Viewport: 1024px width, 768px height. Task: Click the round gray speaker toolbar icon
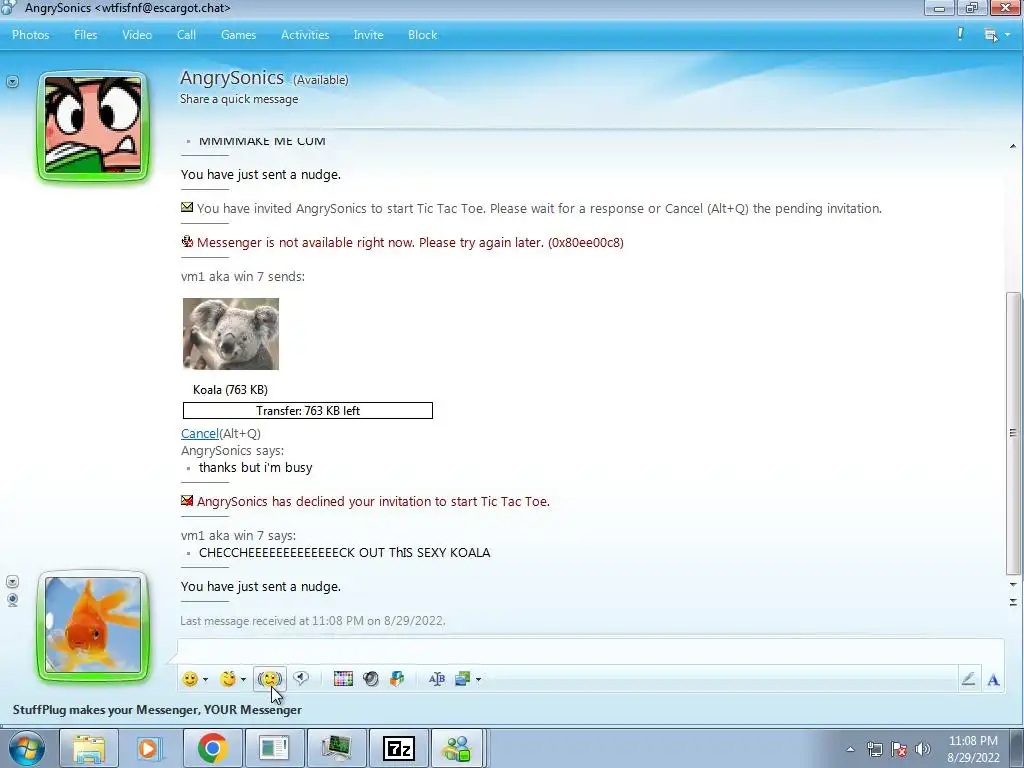click(370, 679)
